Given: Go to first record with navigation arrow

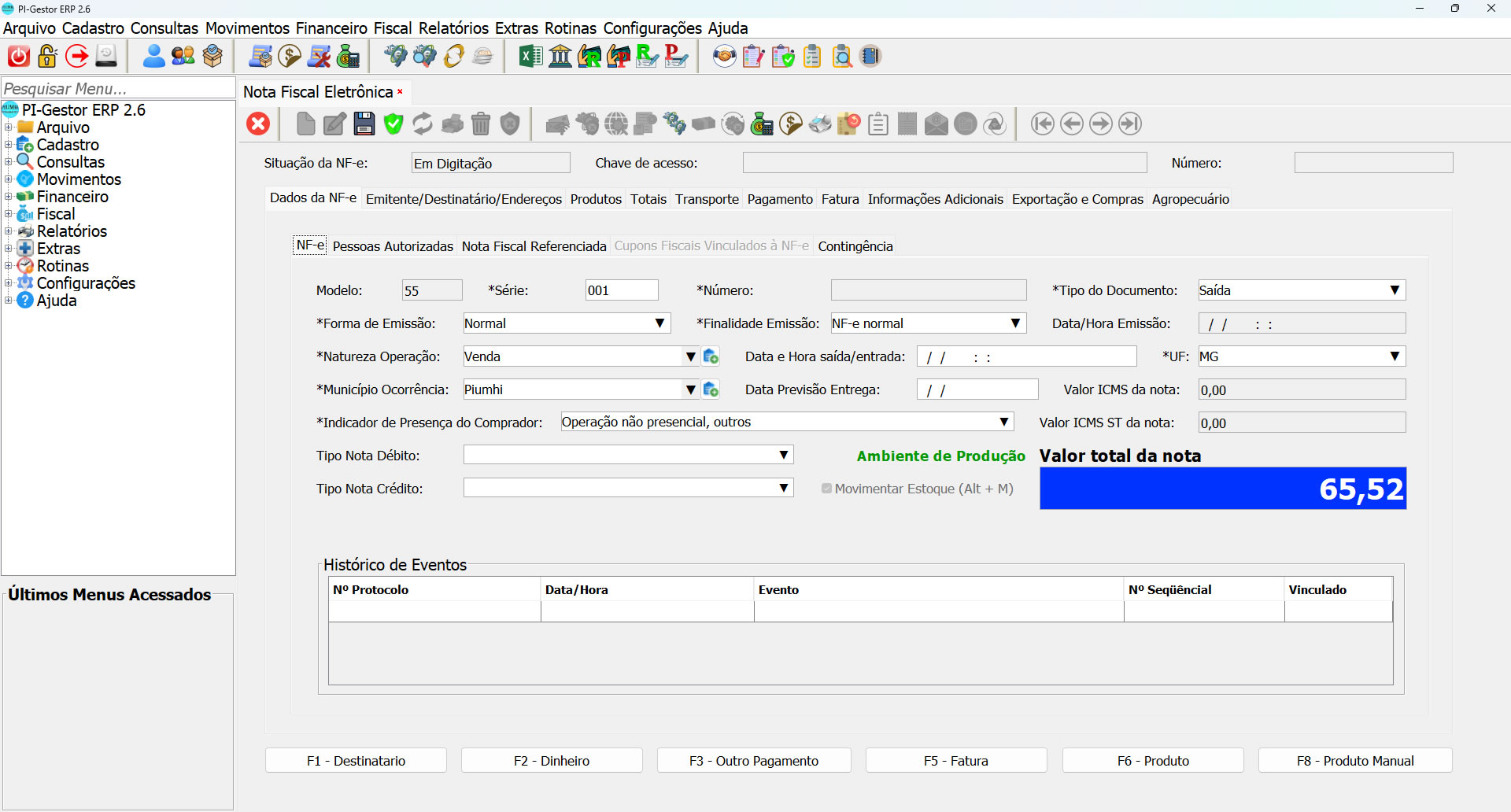Looking at the screenshot, I should [1042, 124].
